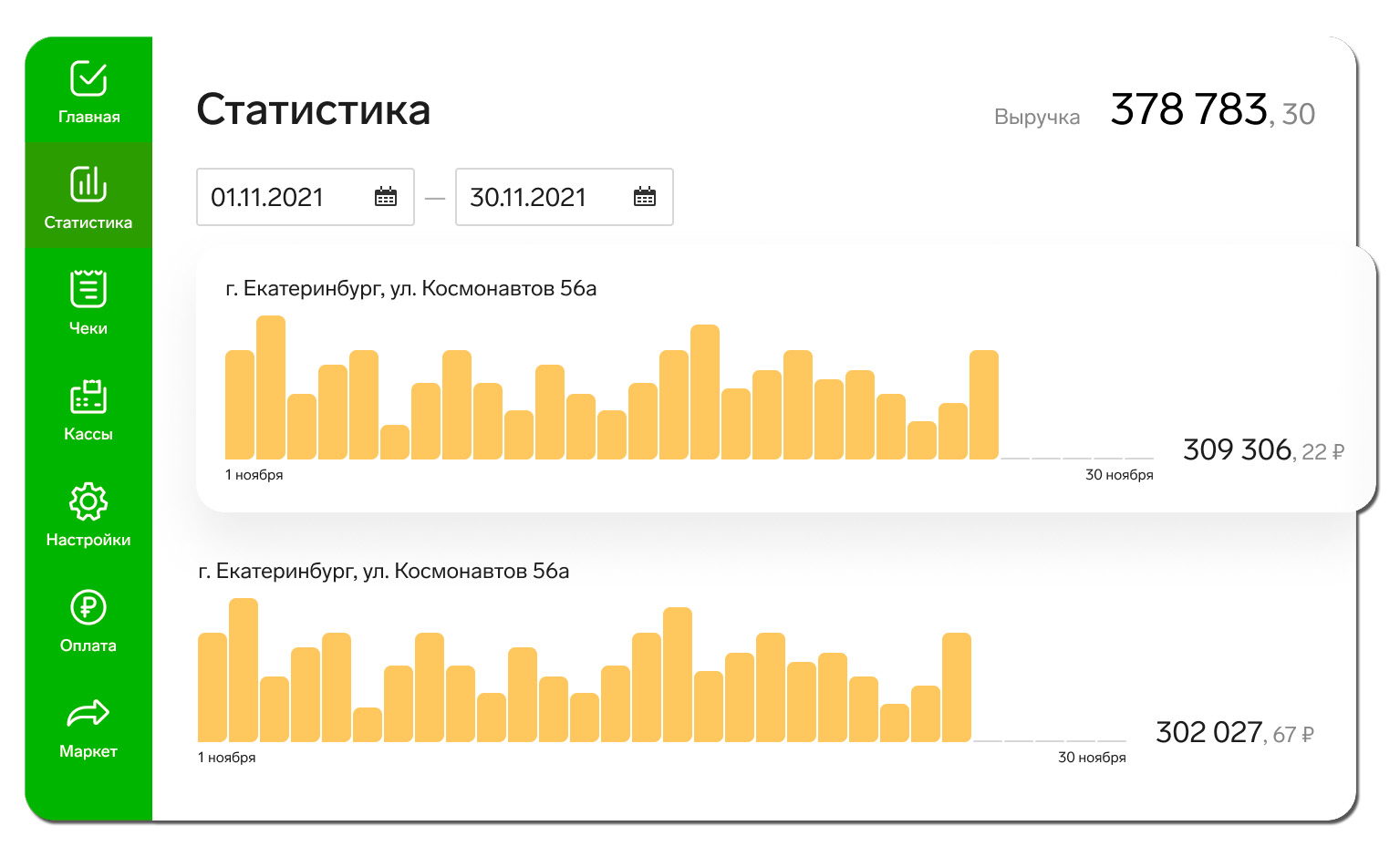The width and height of the screenshot is (1400, 857).
Task: Open the Настройки gear icon
Action: pyautogui.click(x=88, y=501)
